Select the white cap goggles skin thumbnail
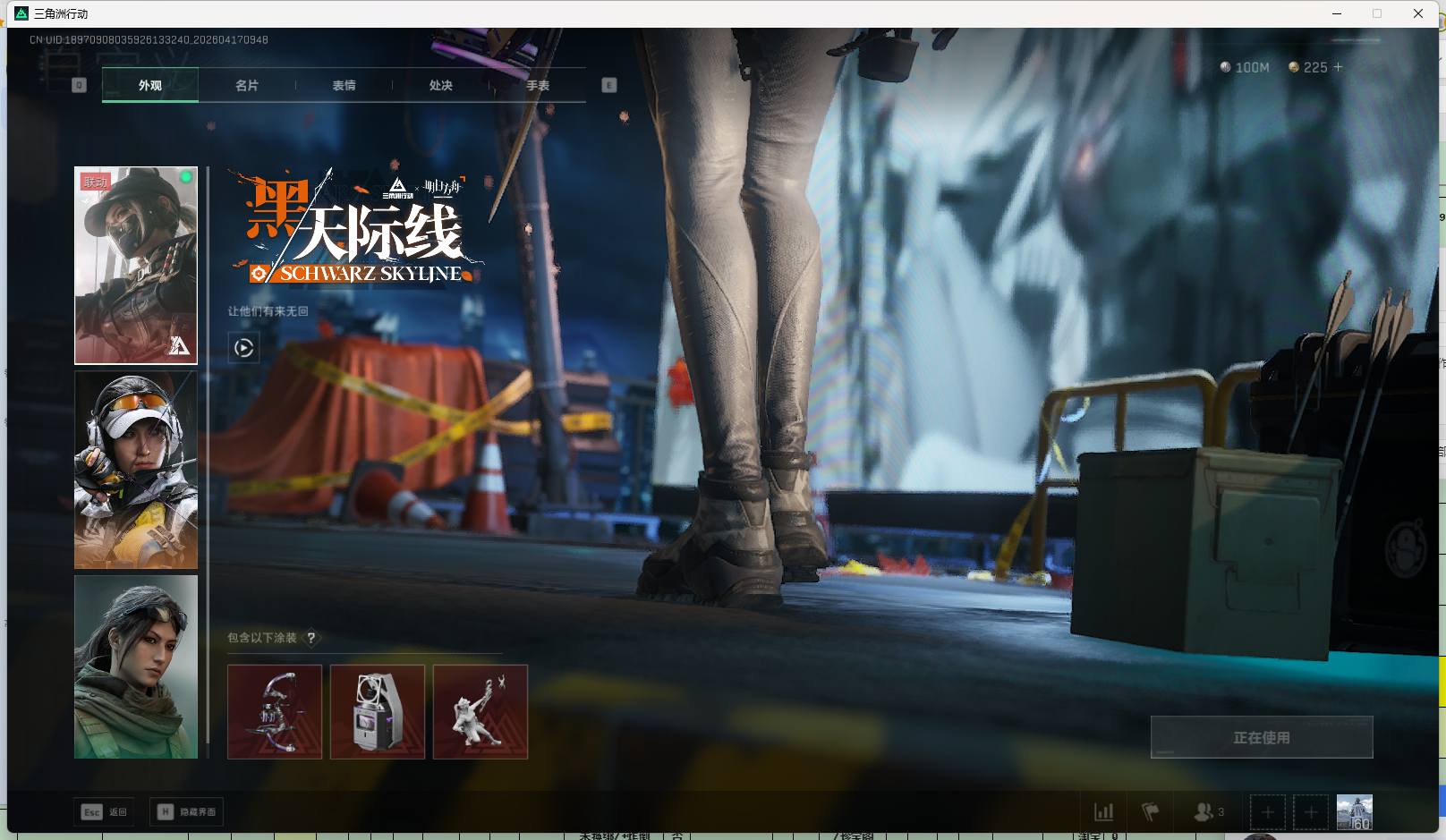 [136, 471]
